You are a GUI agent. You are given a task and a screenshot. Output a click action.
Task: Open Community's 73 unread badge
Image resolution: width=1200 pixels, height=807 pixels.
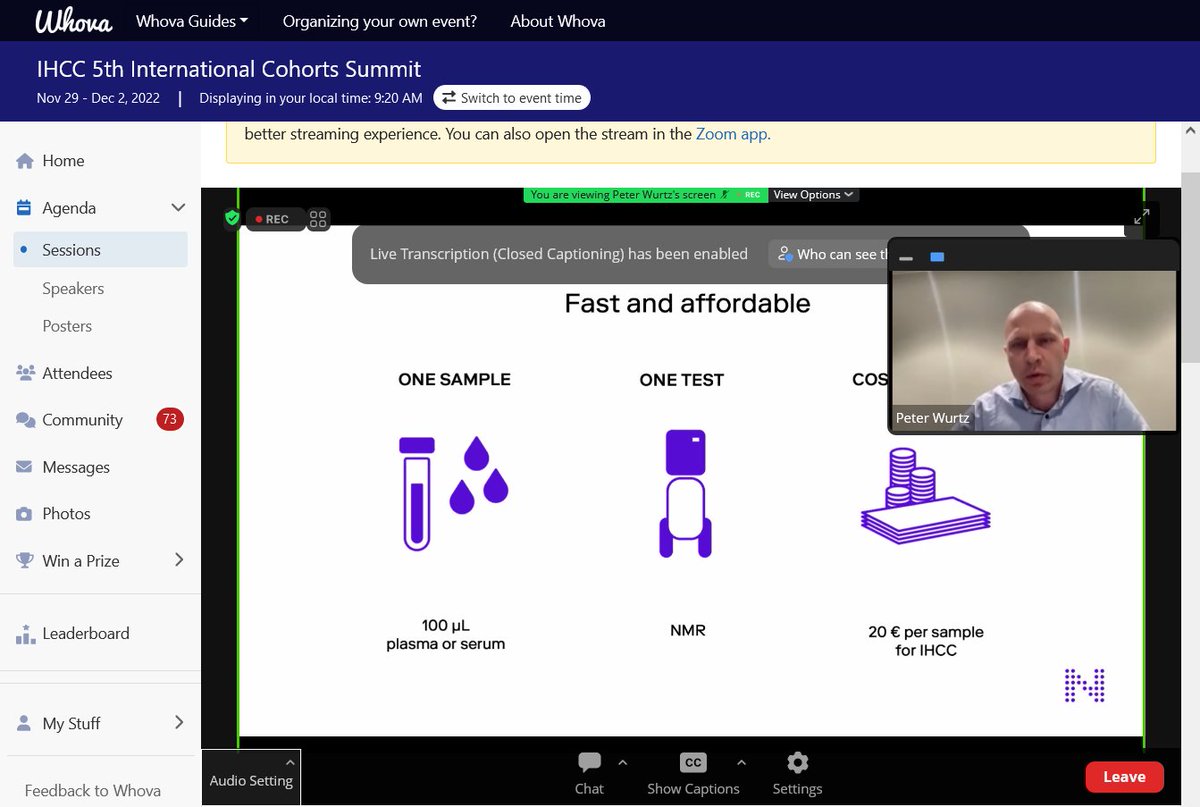tap(169, 419)
